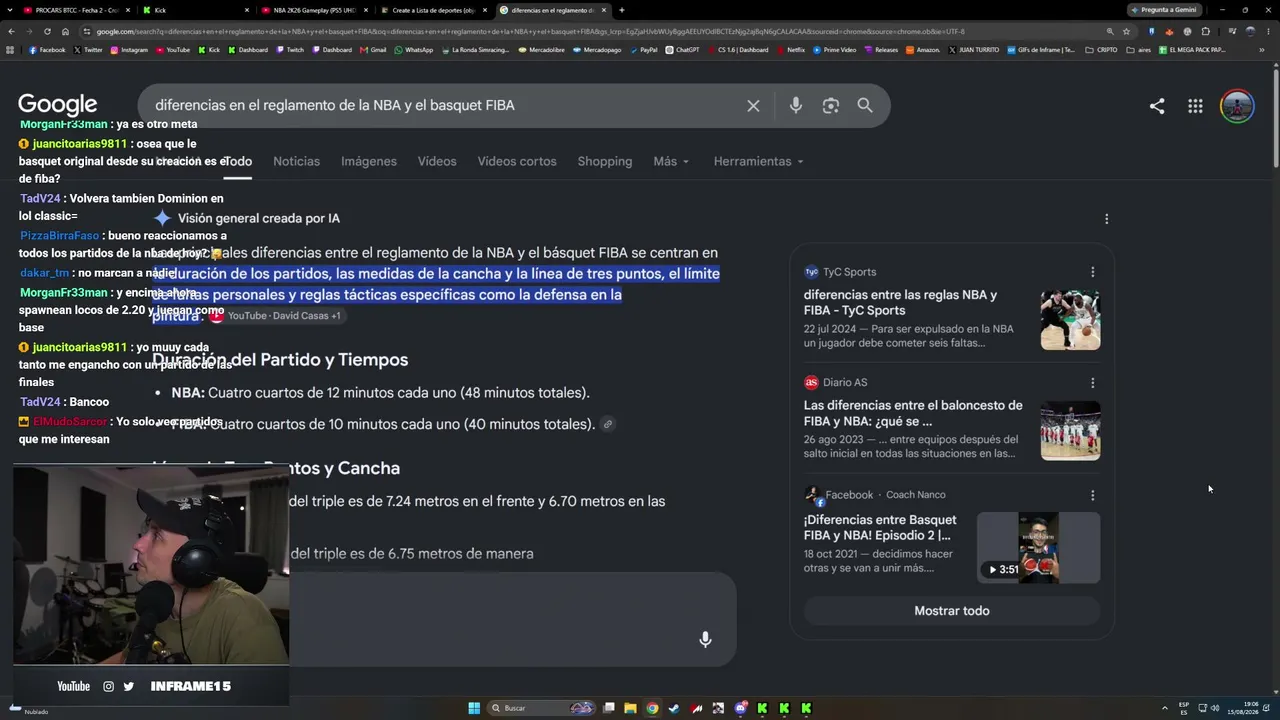This screenshot has width=1280, height=720.
Task: Submit the search with the magnifier icon
Action: coord(865,105)
